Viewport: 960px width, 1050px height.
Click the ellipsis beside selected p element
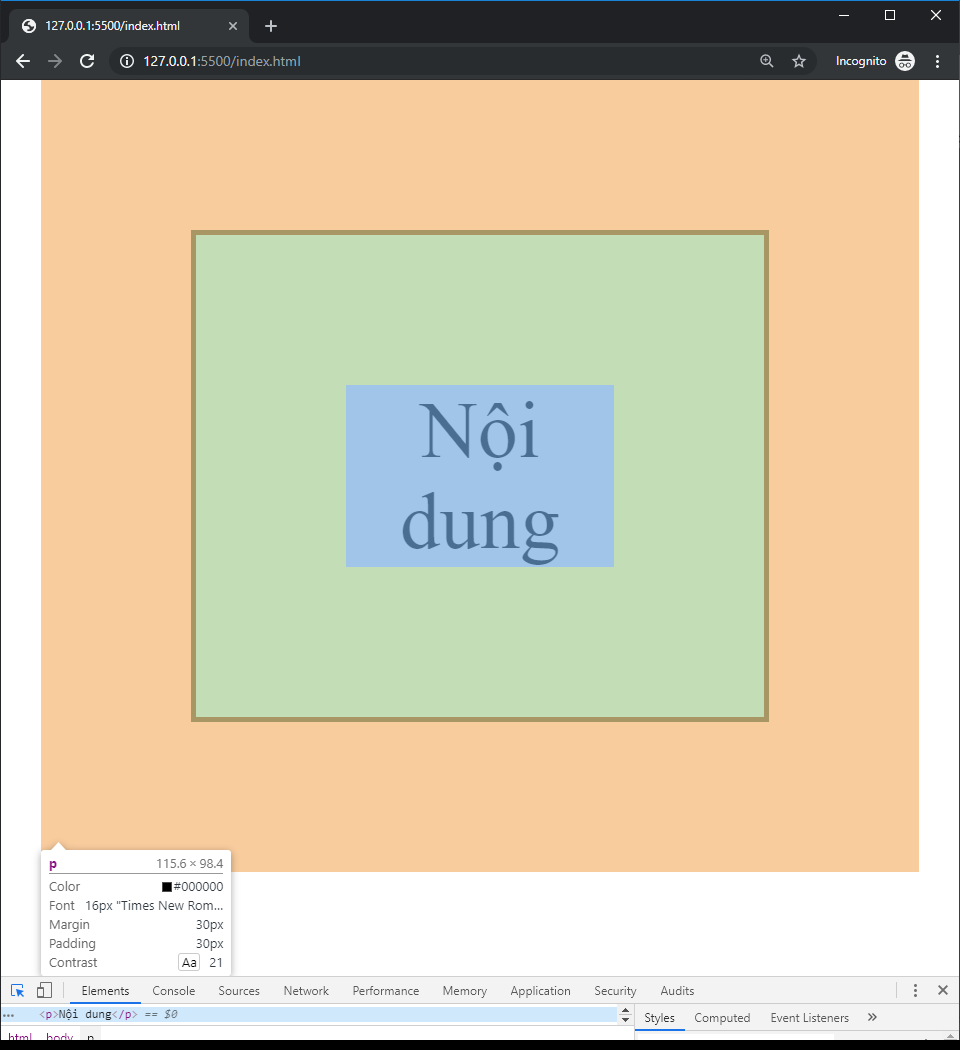[x=9, y=1015]
